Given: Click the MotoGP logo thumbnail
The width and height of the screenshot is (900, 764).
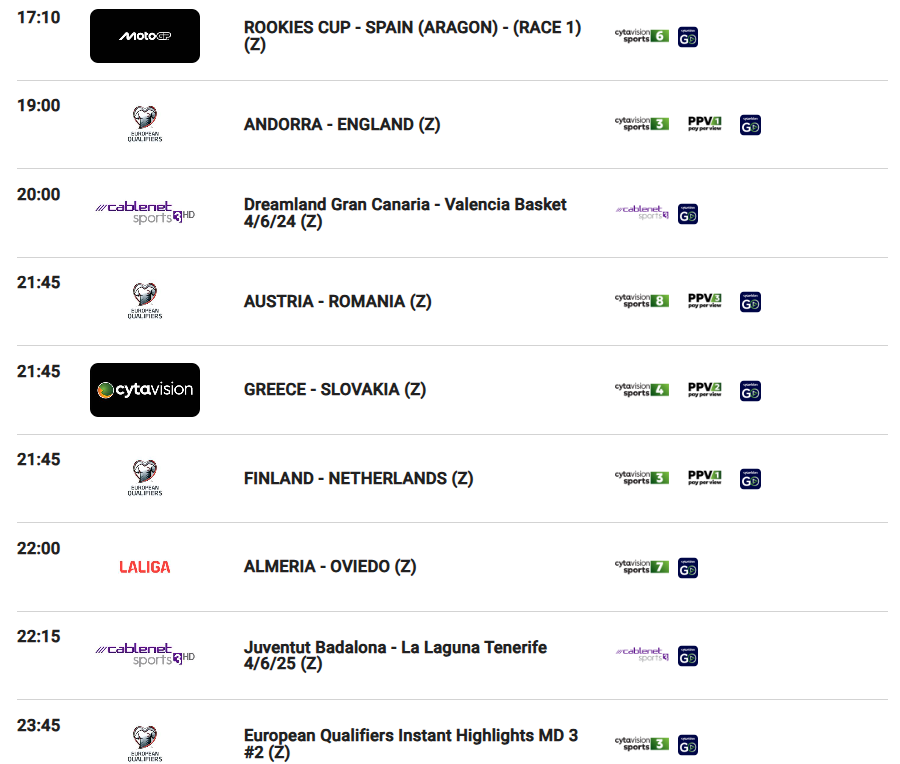Looking at the screenshot, I should 145,36.
